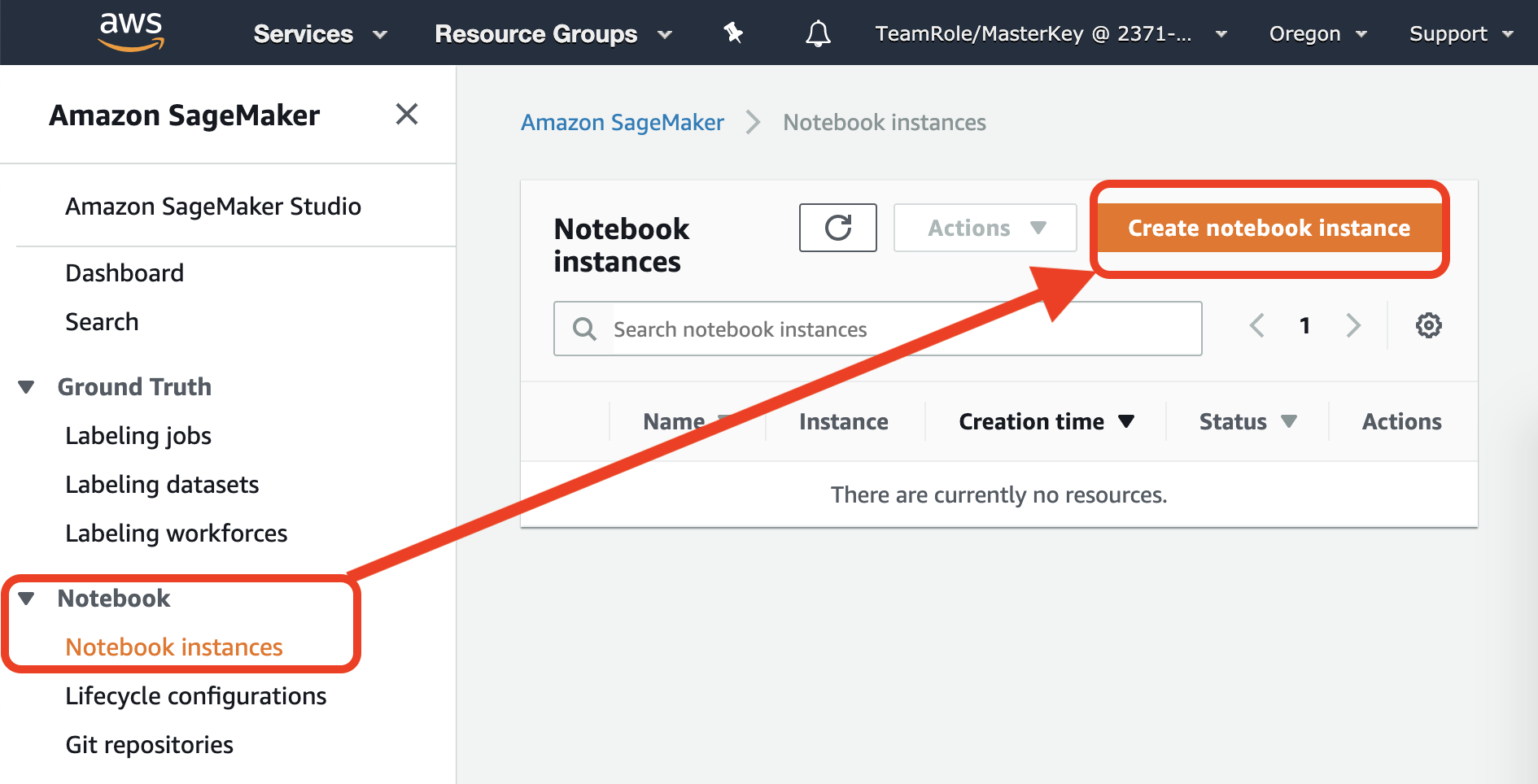The width and height of the screenshot is (1538, 784).
Task: Open Labeling jobs
Action: (x=138, y=436)
